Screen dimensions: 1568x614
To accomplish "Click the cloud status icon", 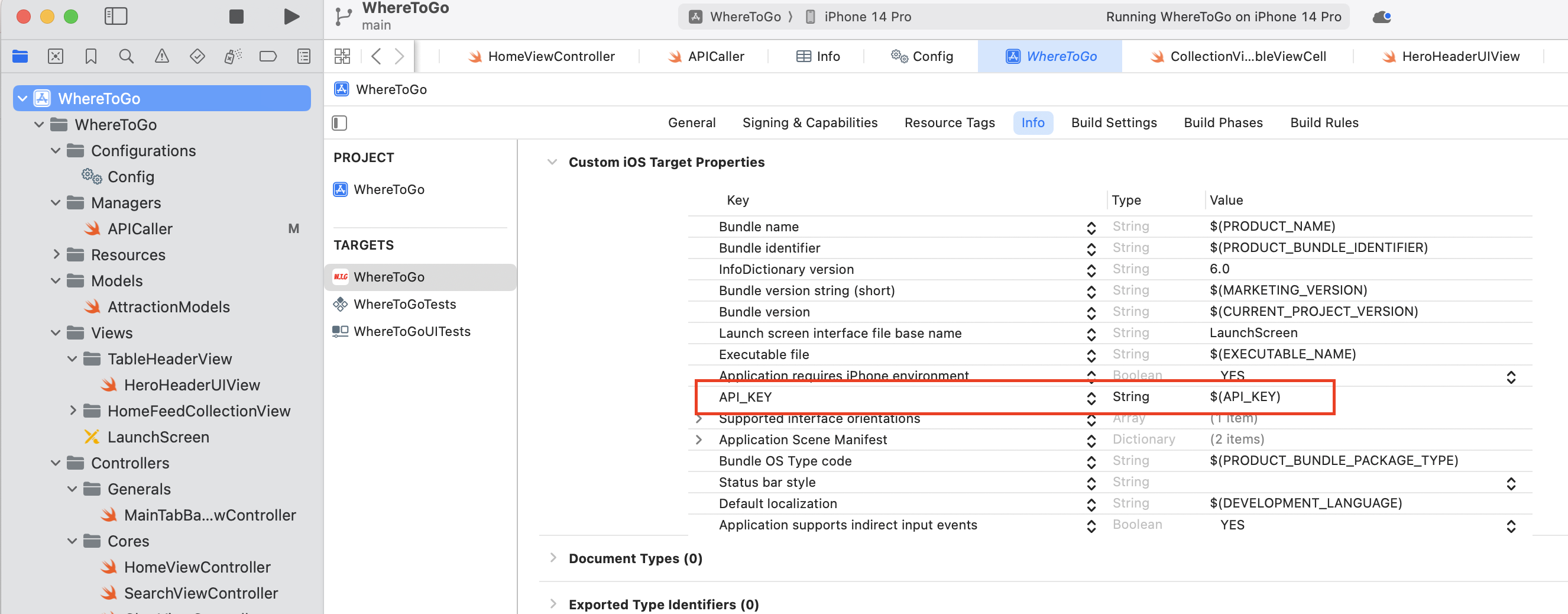I will tap(1382, 17).
